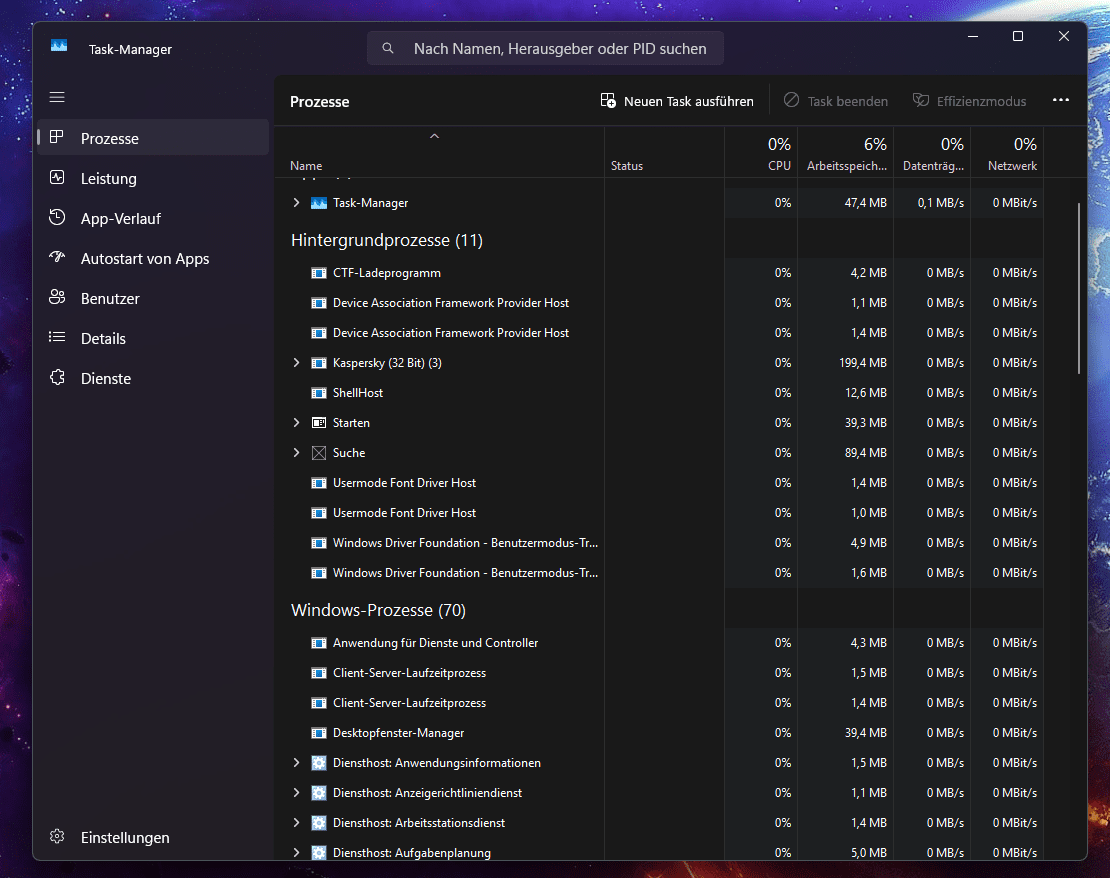The width and height of the screenshot is (1110, 878).
Task: Open the Prozesse page in sidebar
Action: [154, 137]
